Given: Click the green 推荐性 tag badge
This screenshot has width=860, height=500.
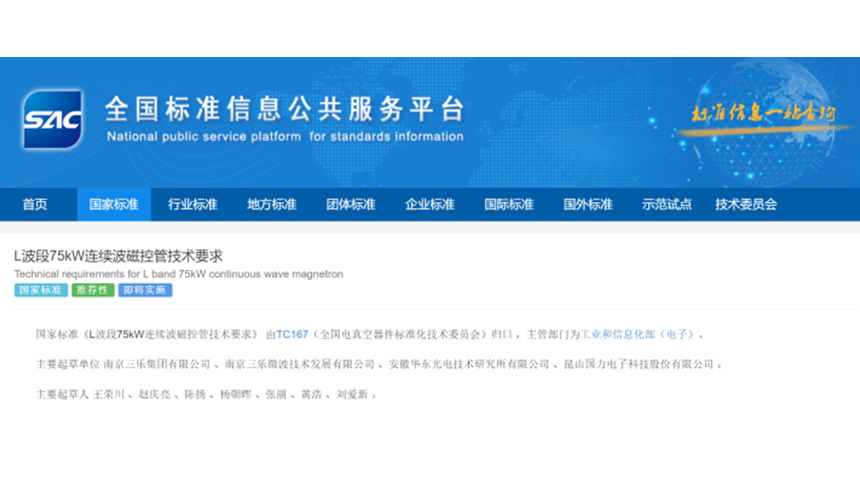Looking at the screenshot, I should click(x=92, y=290).
